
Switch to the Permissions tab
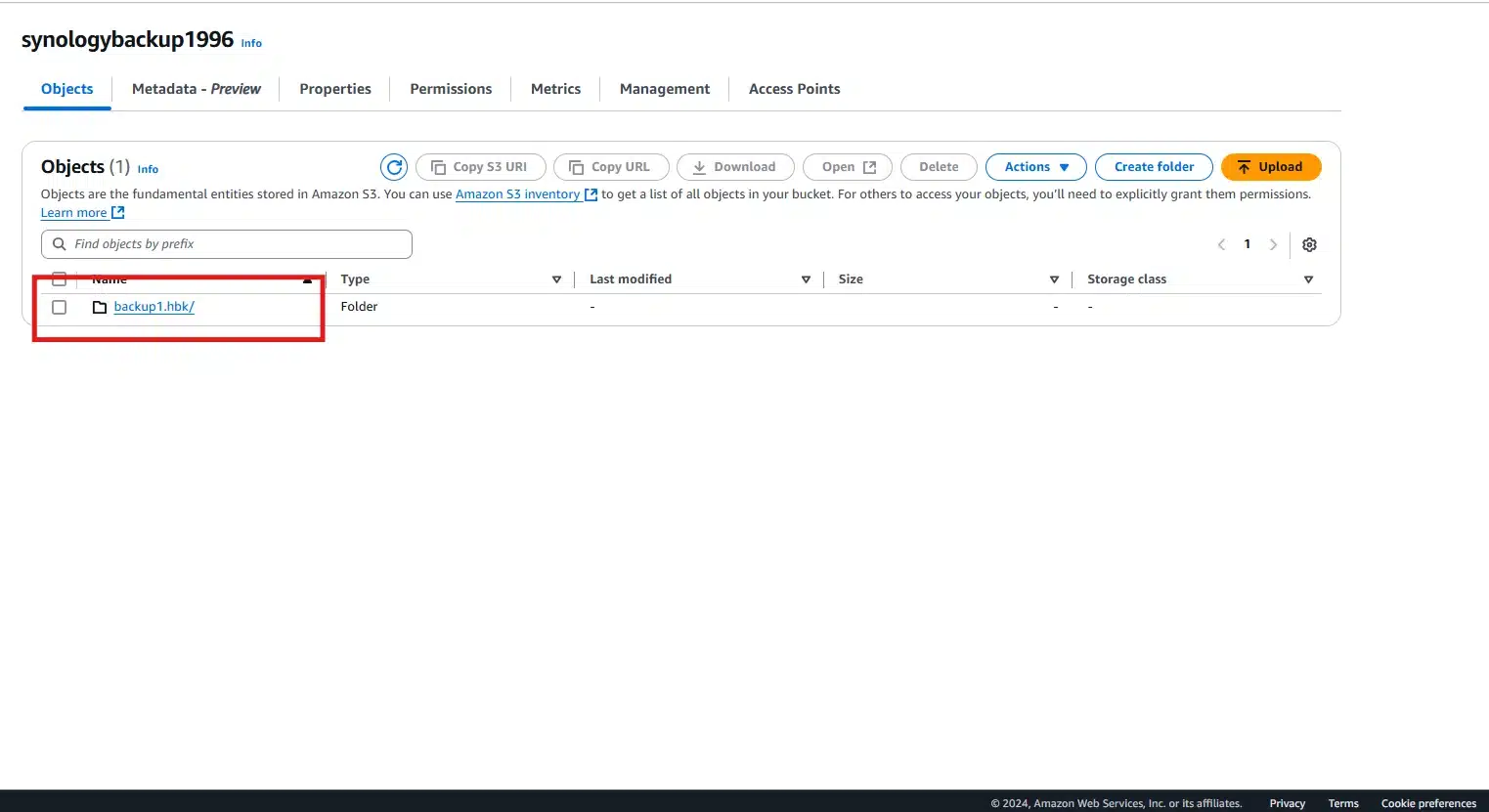(x=451, y=88)
